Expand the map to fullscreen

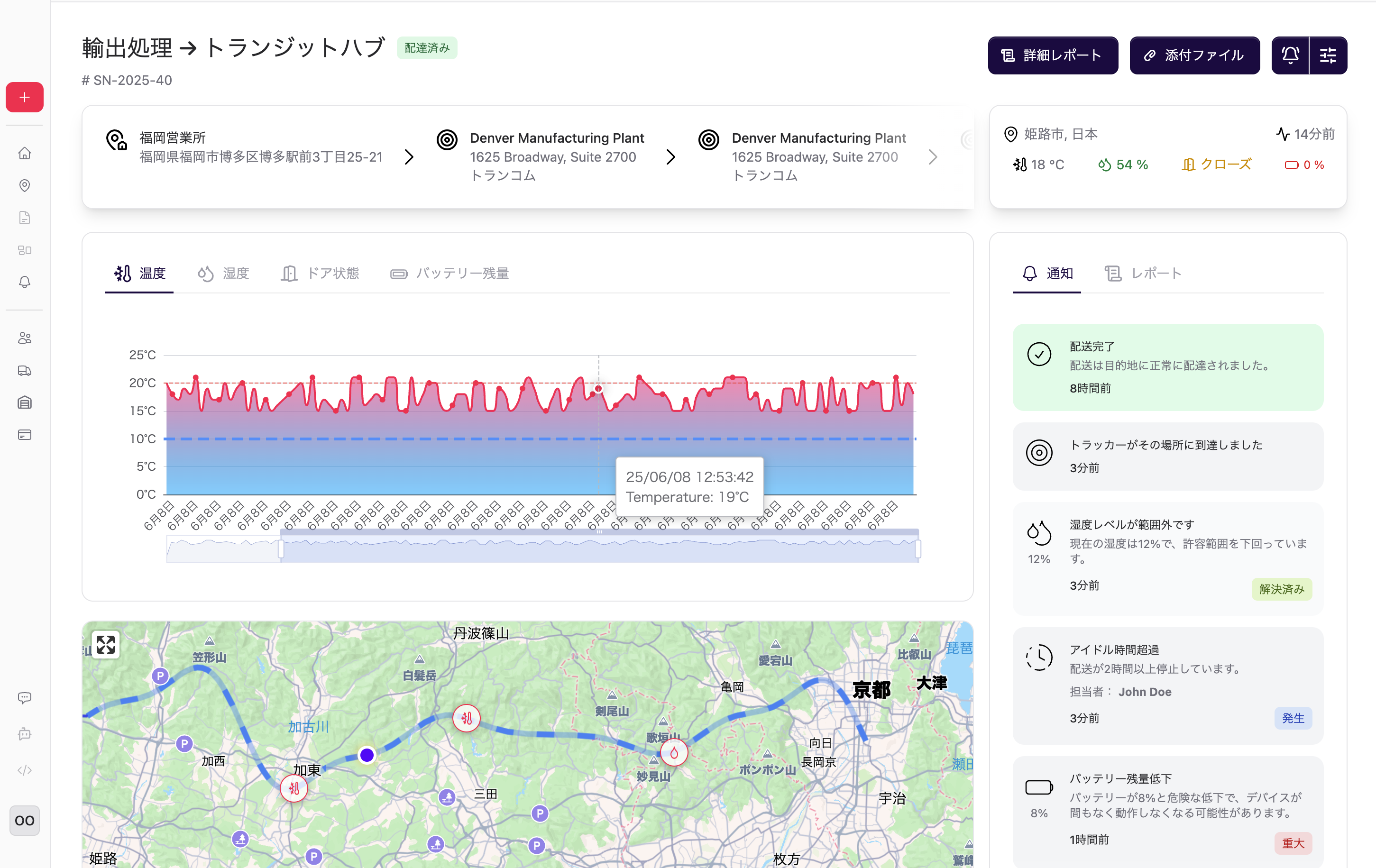pyautogui.click(x=106, y=645)
